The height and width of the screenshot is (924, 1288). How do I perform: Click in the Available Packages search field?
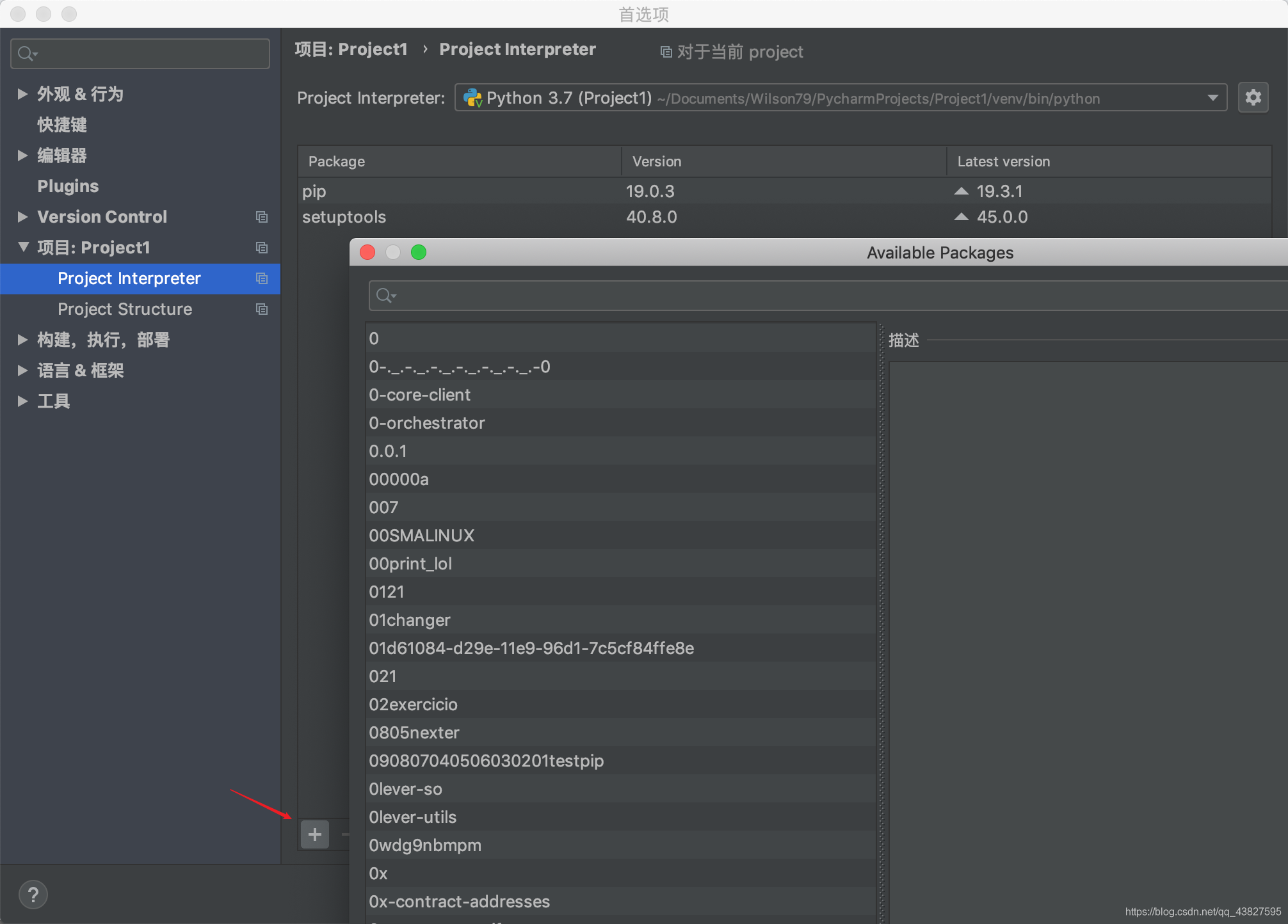[x=828, y=296]
